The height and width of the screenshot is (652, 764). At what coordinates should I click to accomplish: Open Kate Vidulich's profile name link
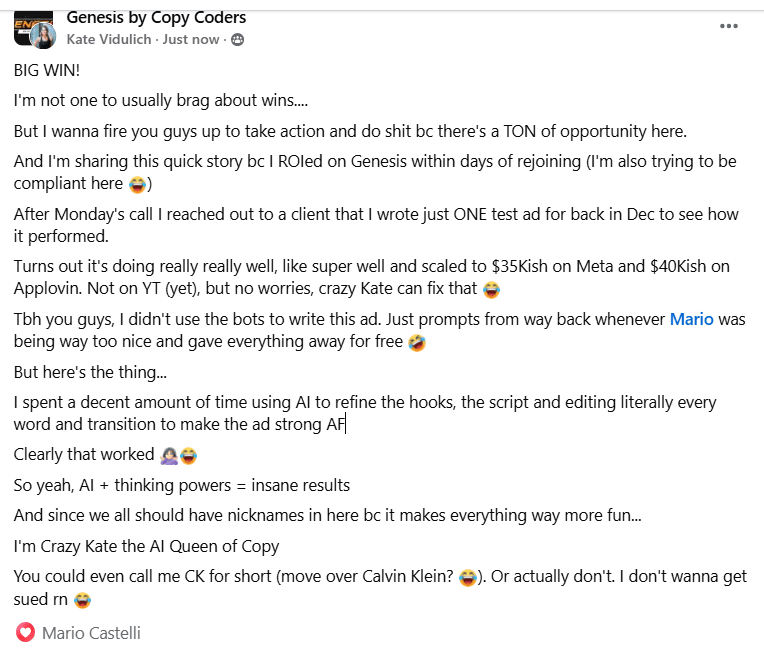click(x=109, y=40)
